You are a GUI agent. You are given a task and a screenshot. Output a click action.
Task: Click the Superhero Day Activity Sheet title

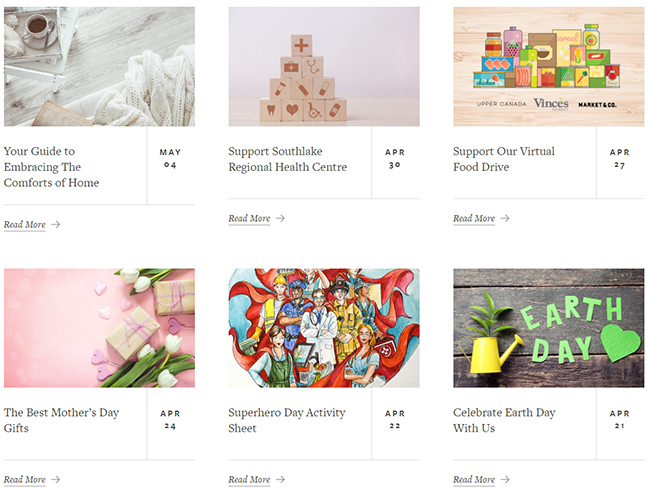coord(287,420)
